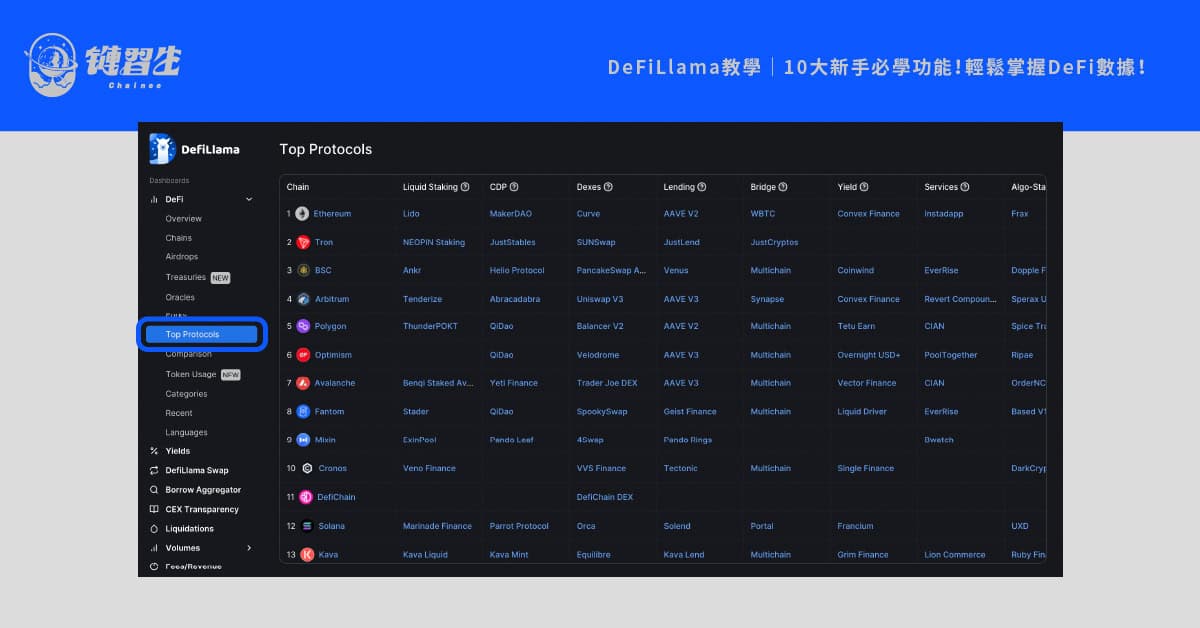Screen dimensions: 1200x628
Task: Open the MakerDAO protocol link
Action: (511, 214)
